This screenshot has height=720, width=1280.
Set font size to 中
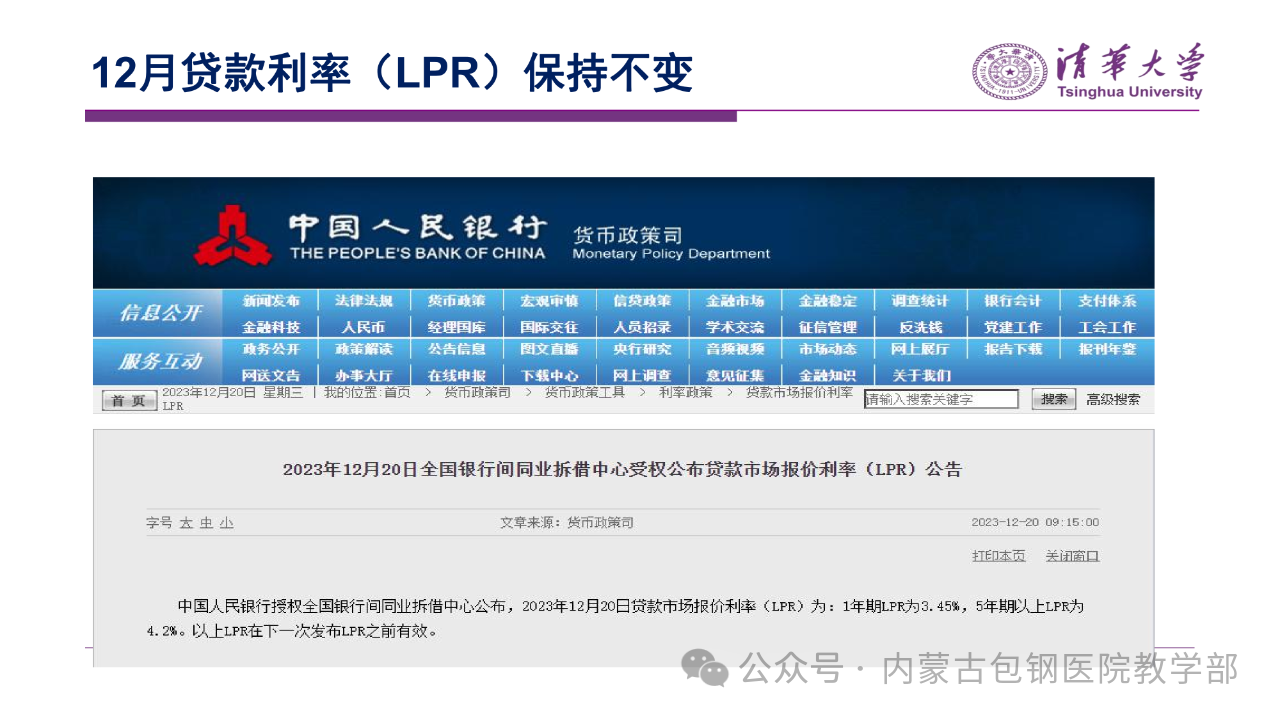click(206, 523)
